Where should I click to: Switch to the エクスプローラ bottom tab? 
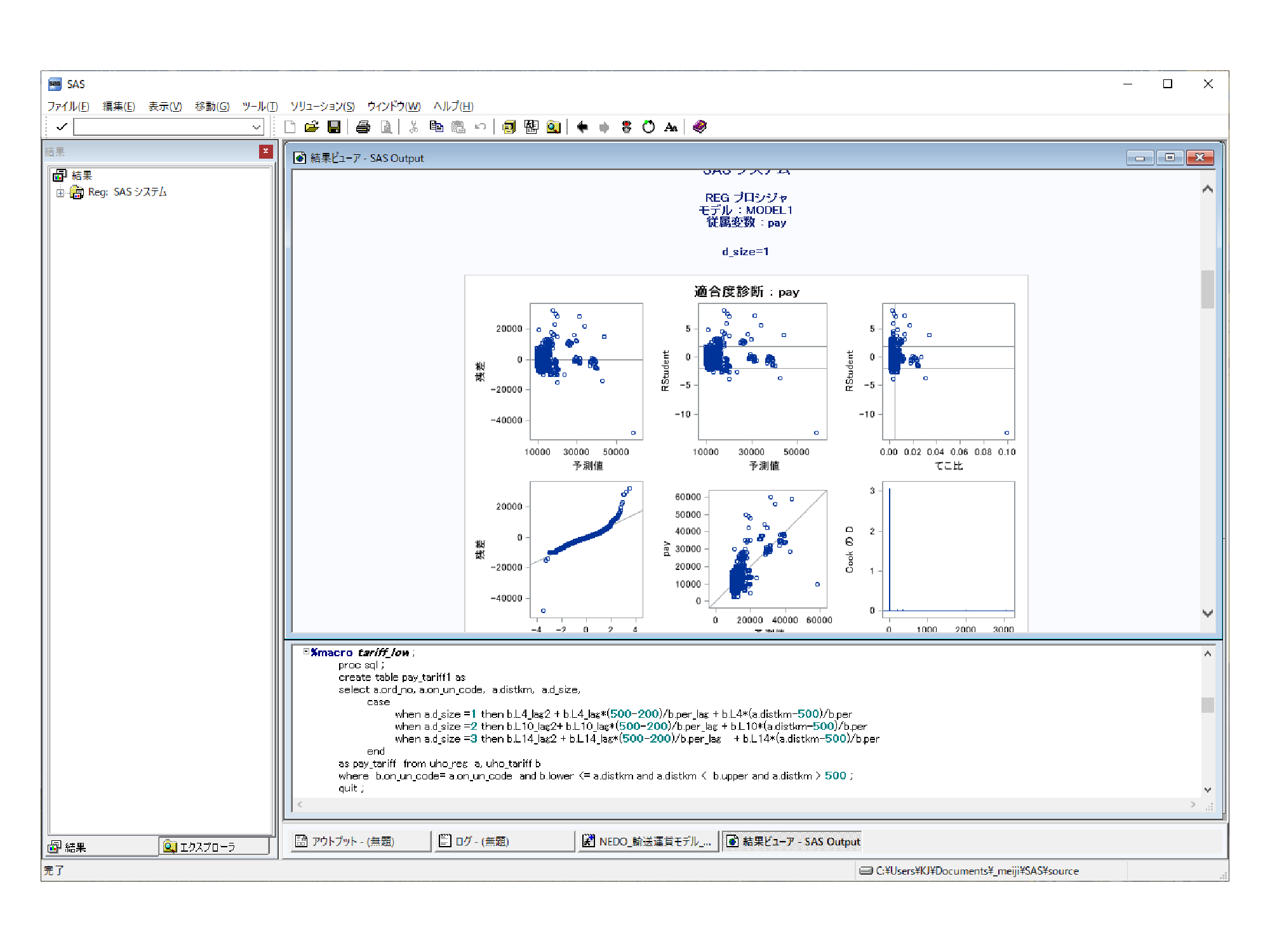tap(214, 847)
